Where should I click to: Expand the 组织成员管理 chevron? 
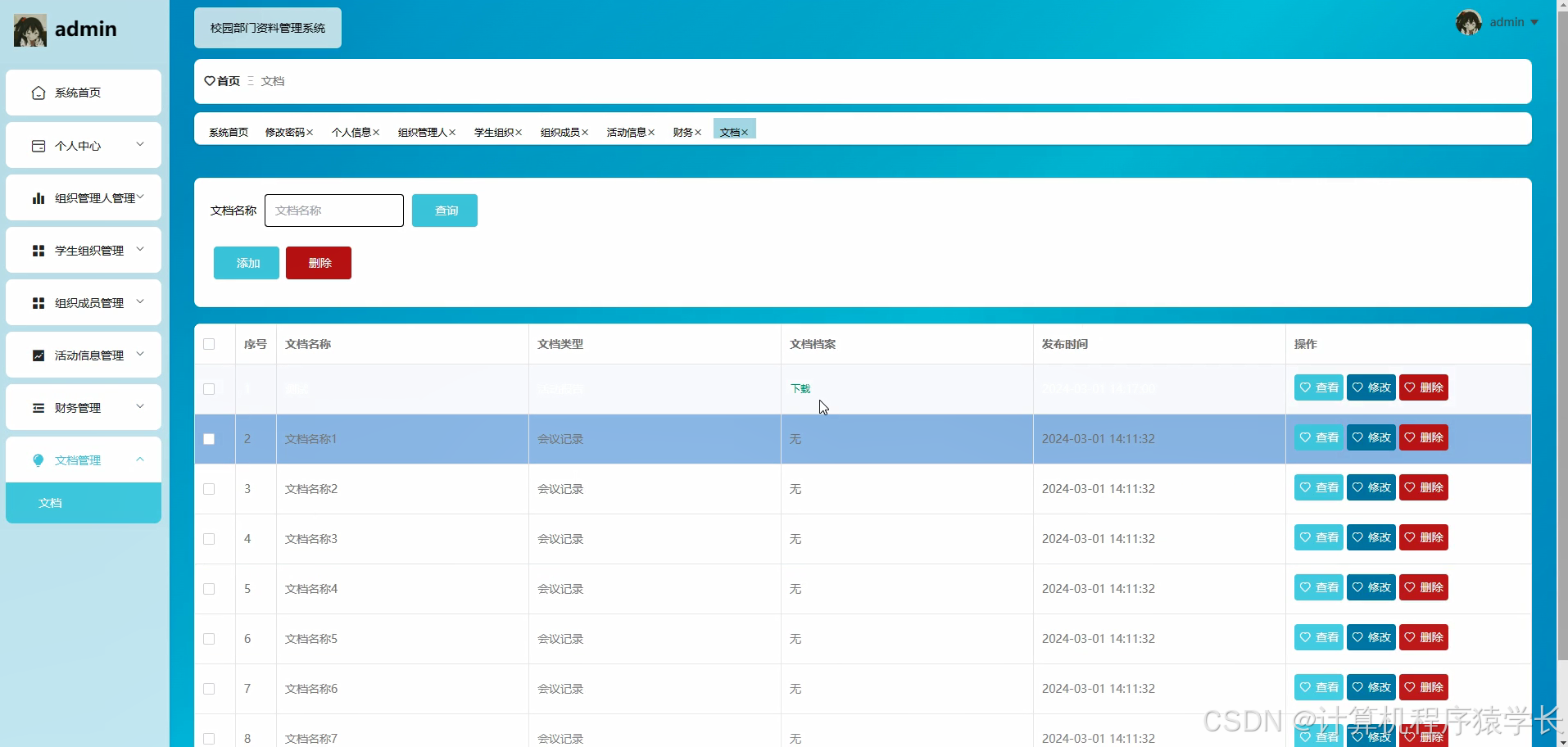pyautogui.click(x=140, y=301)
